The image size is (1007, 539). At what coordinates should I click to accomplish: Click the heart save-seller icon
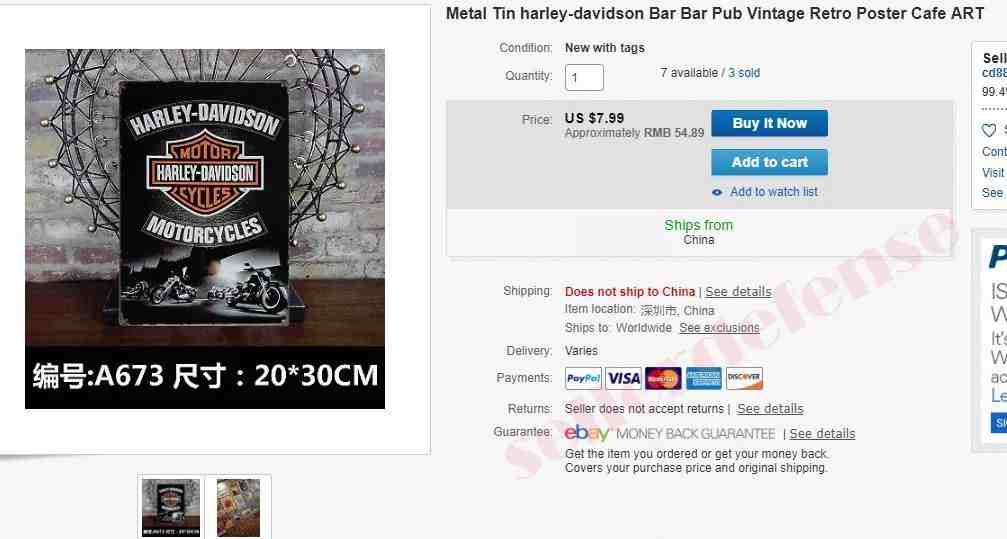tap(989, 130)
